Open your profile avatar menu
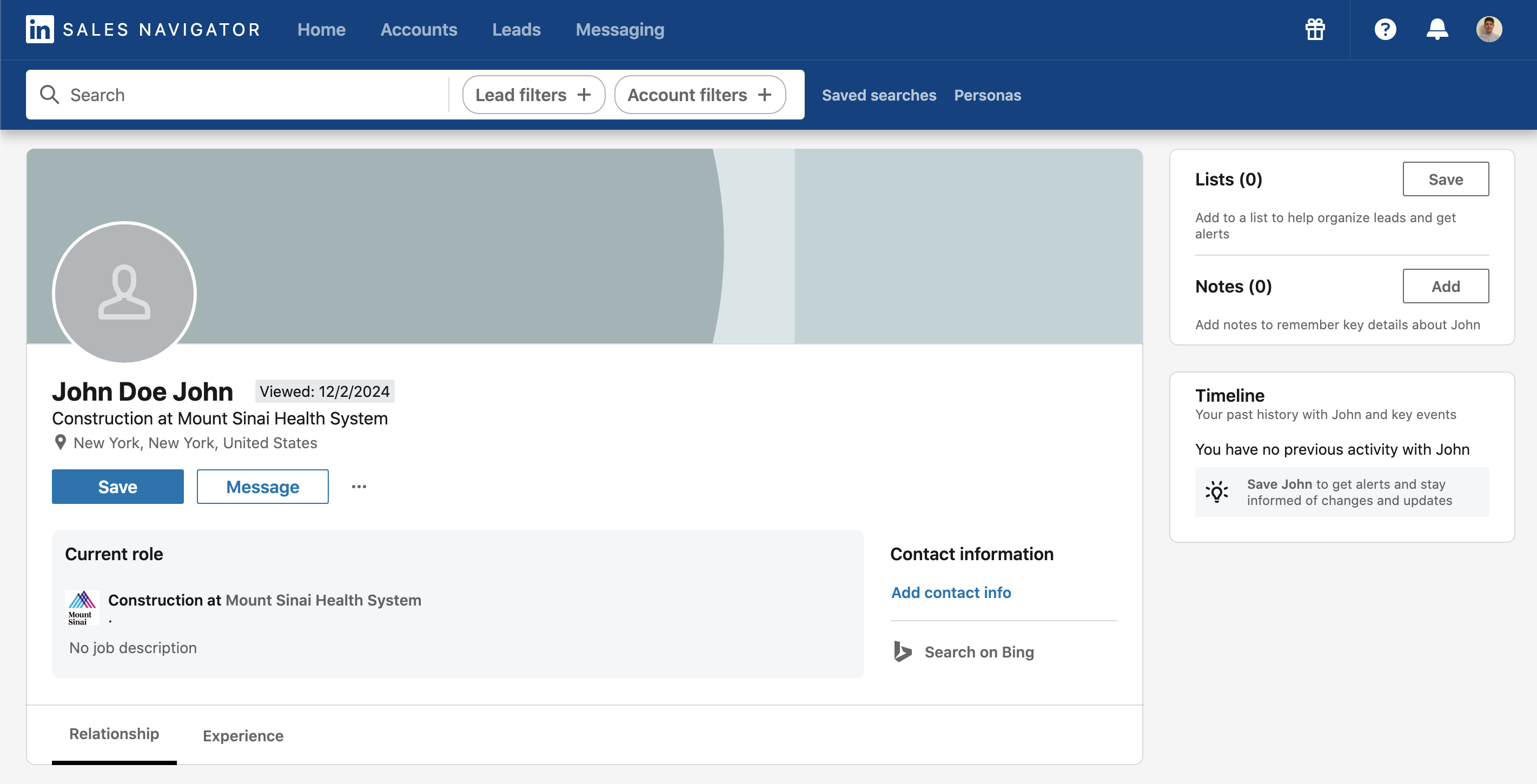The width and height of the screenshot is (1537, 784). click(1490, 29)
